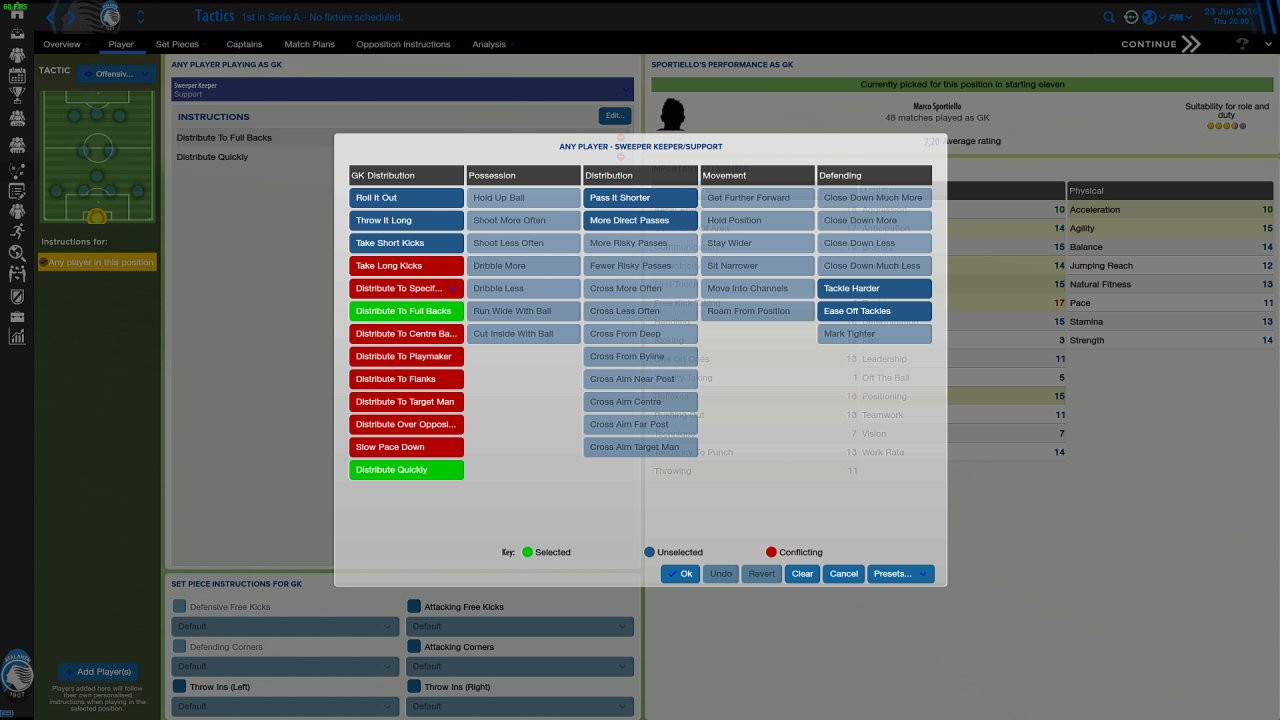The height and width of the screenshot is (720, 1280).
Task: Open the calendar schedule icon in sidebar
Action: click(x=17, y=75)
